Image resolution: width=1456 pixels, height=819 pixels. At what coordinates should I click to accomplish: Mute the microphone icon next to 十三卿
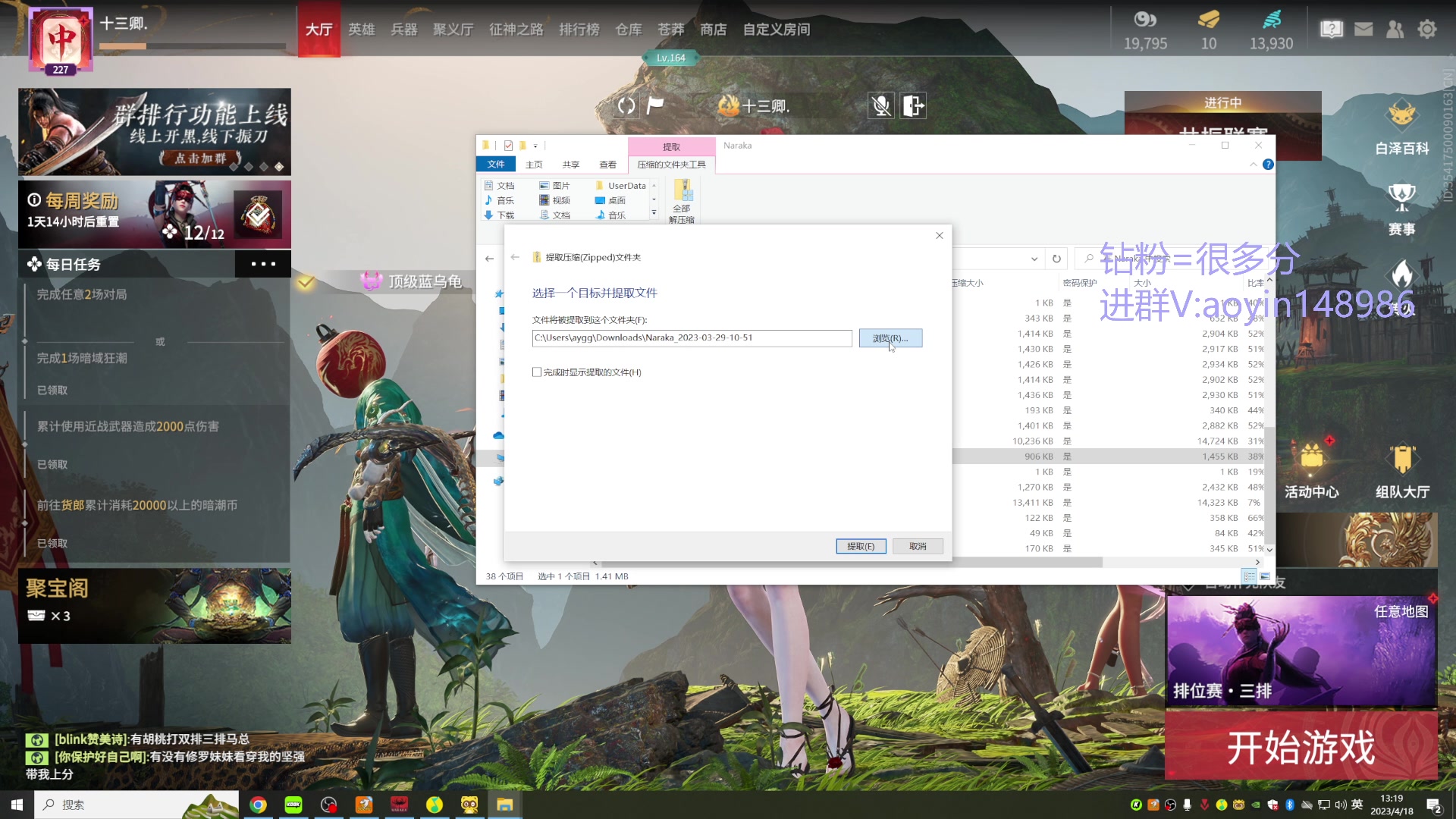(x=881, y=105)
